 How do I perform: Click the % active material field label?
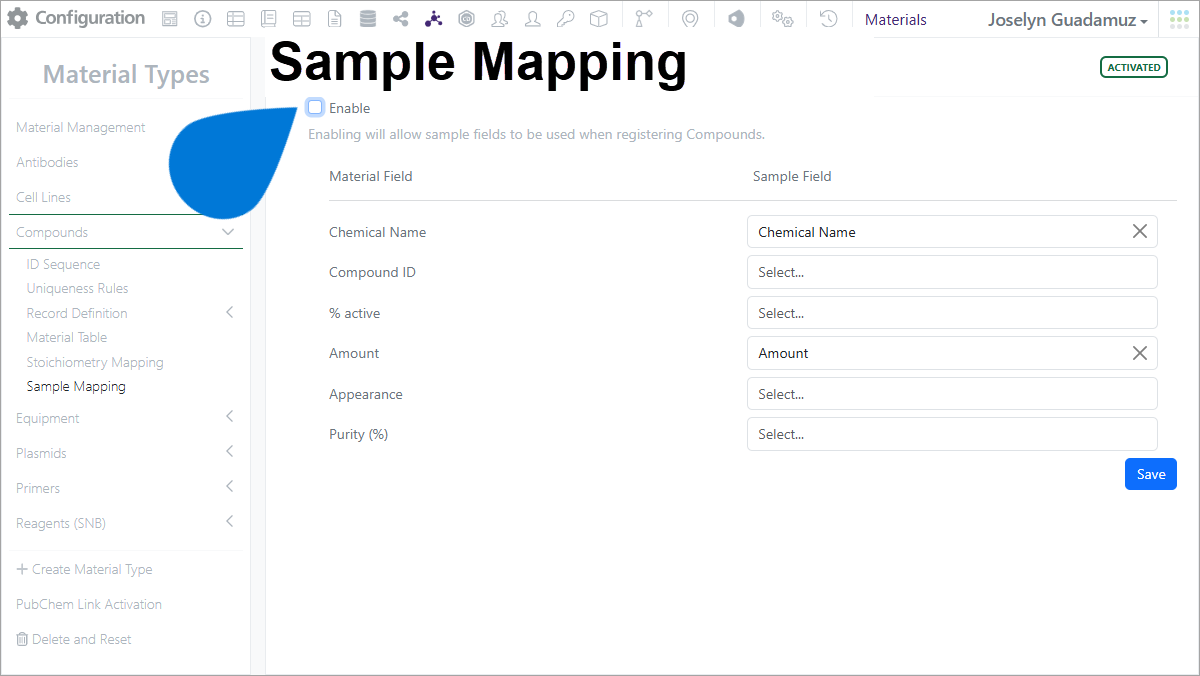click(355, 313)
